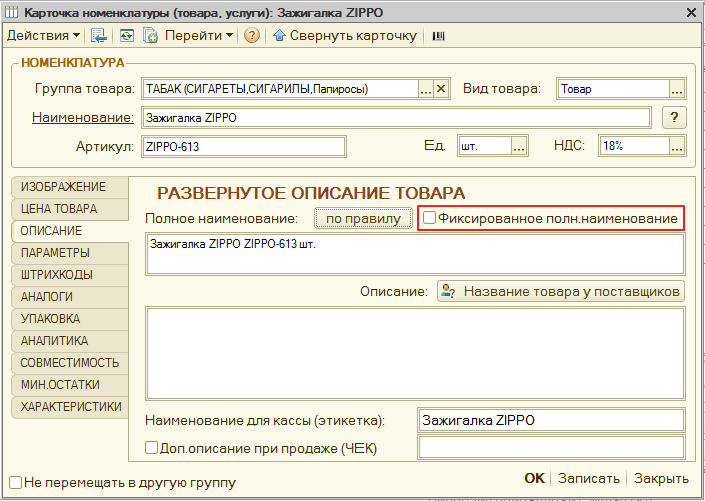Image resolution: width=705 pixels, height=501 pixels.
Task: Click the Записать button
Action: [x=589, y=479]
